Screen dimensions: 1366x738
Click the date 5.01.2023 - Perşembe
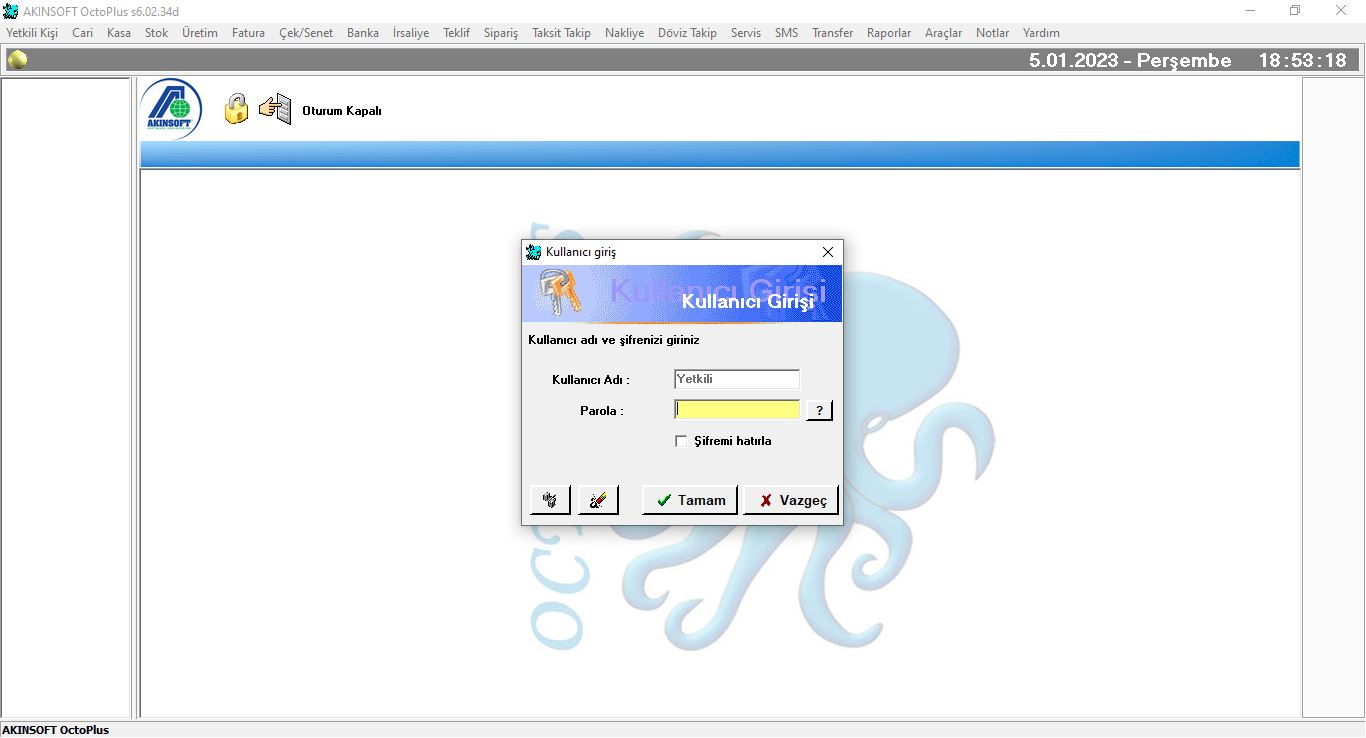point(1130,60)
